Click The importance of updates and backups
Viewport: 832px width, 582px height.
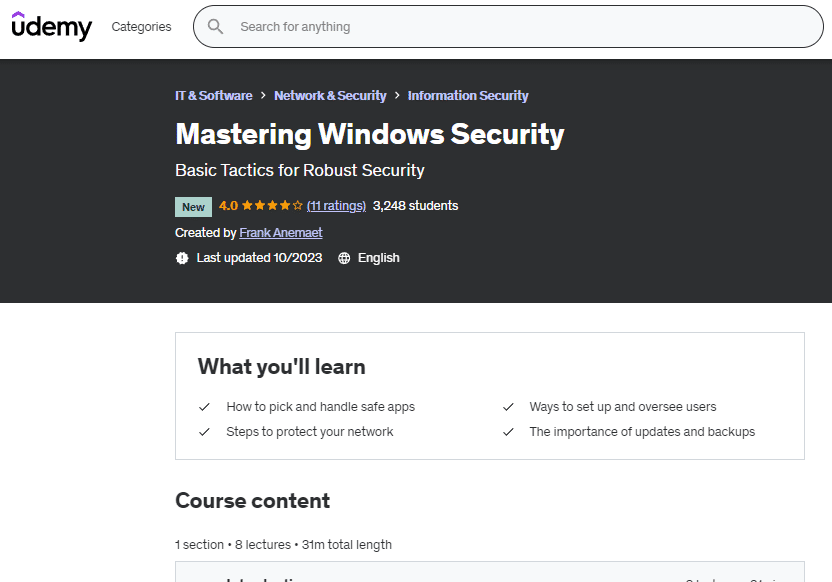[x=642, y=432]
